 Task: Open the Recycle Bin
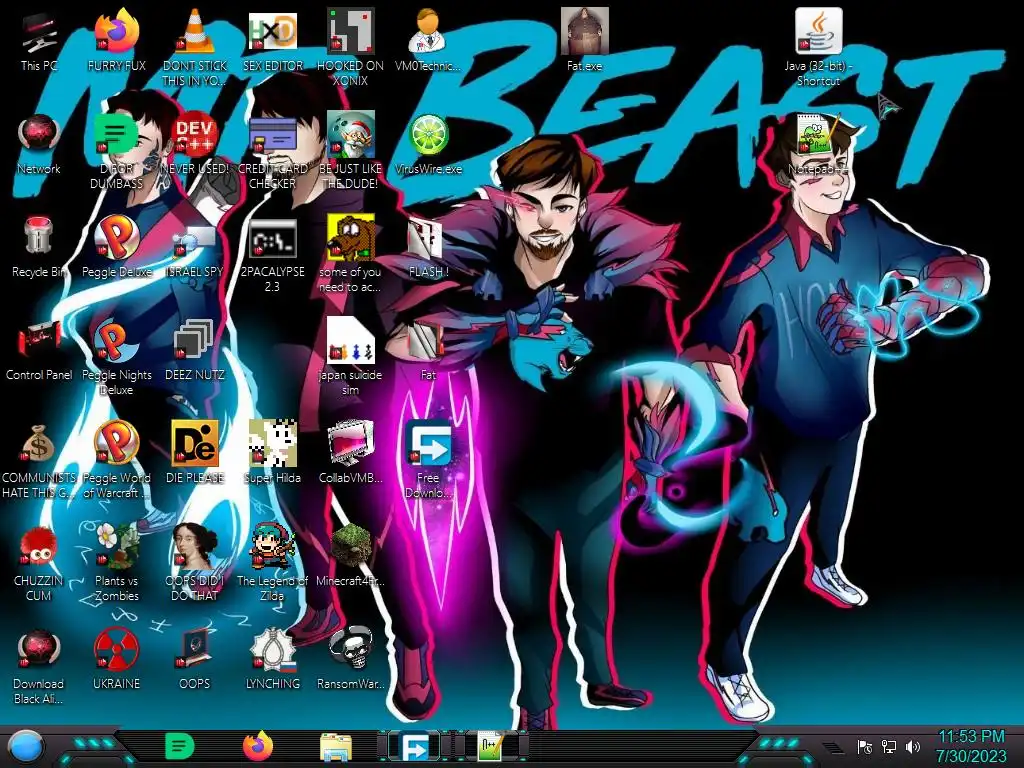tap(39, 236)
